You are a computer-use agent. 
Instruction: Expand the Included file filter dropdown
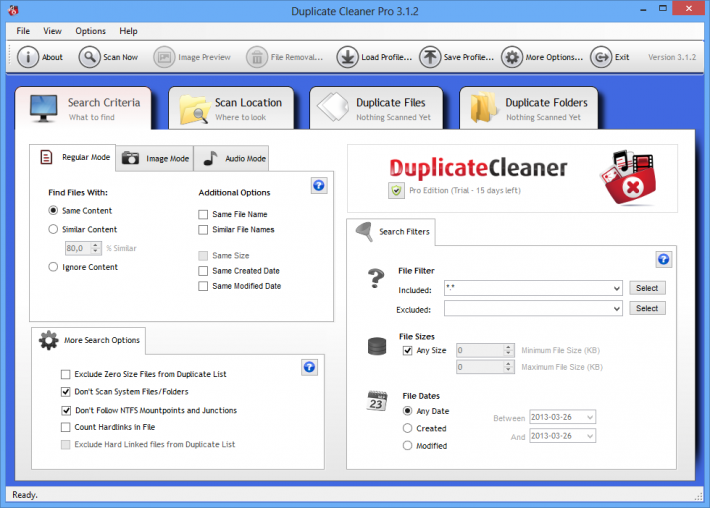point(616,288)
